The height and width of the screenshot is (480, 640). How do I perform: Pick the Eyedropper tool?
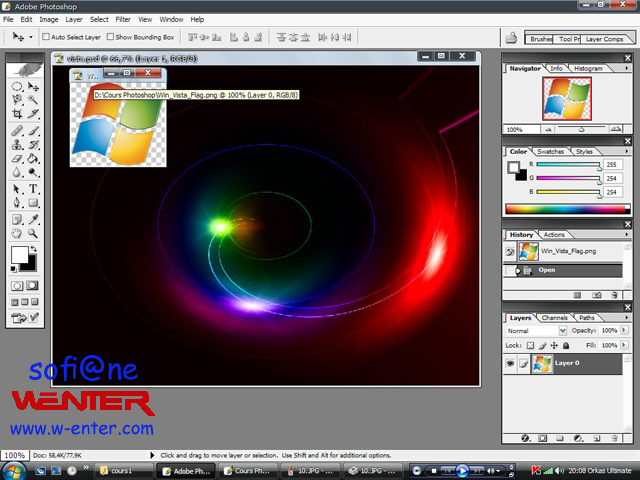click(x=33, y=218)
